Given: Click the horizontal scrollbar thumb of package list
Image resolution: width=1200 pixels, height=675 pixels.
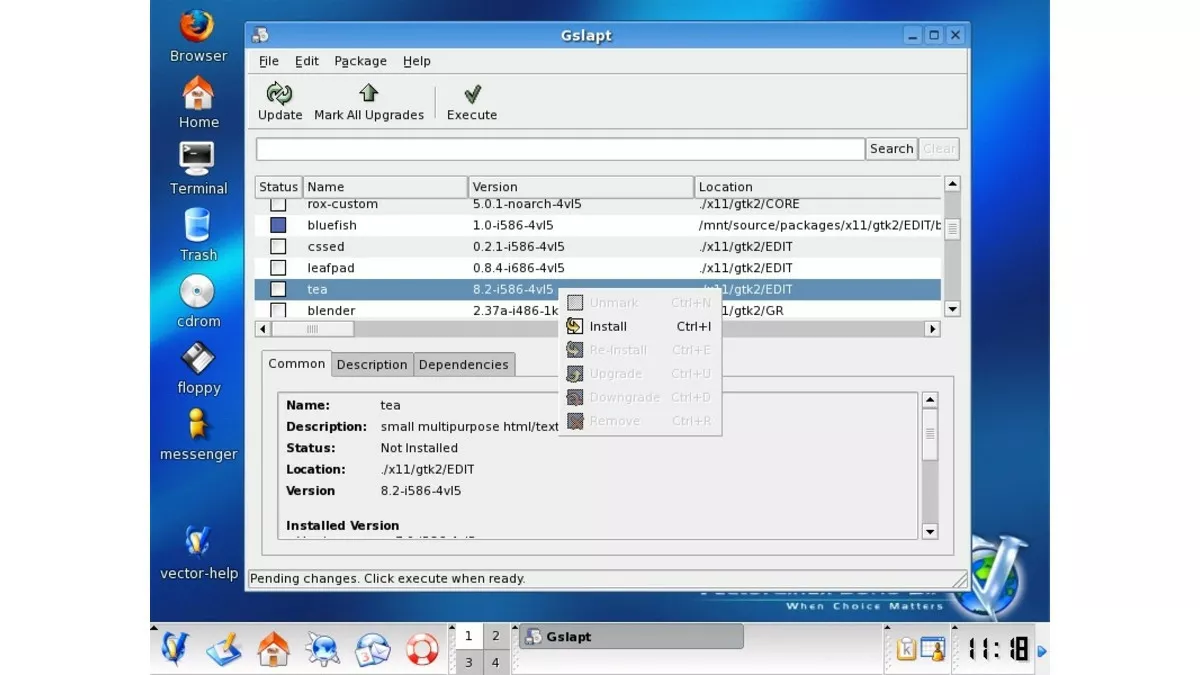Looking at the screenshot, I should click(312, 329).
